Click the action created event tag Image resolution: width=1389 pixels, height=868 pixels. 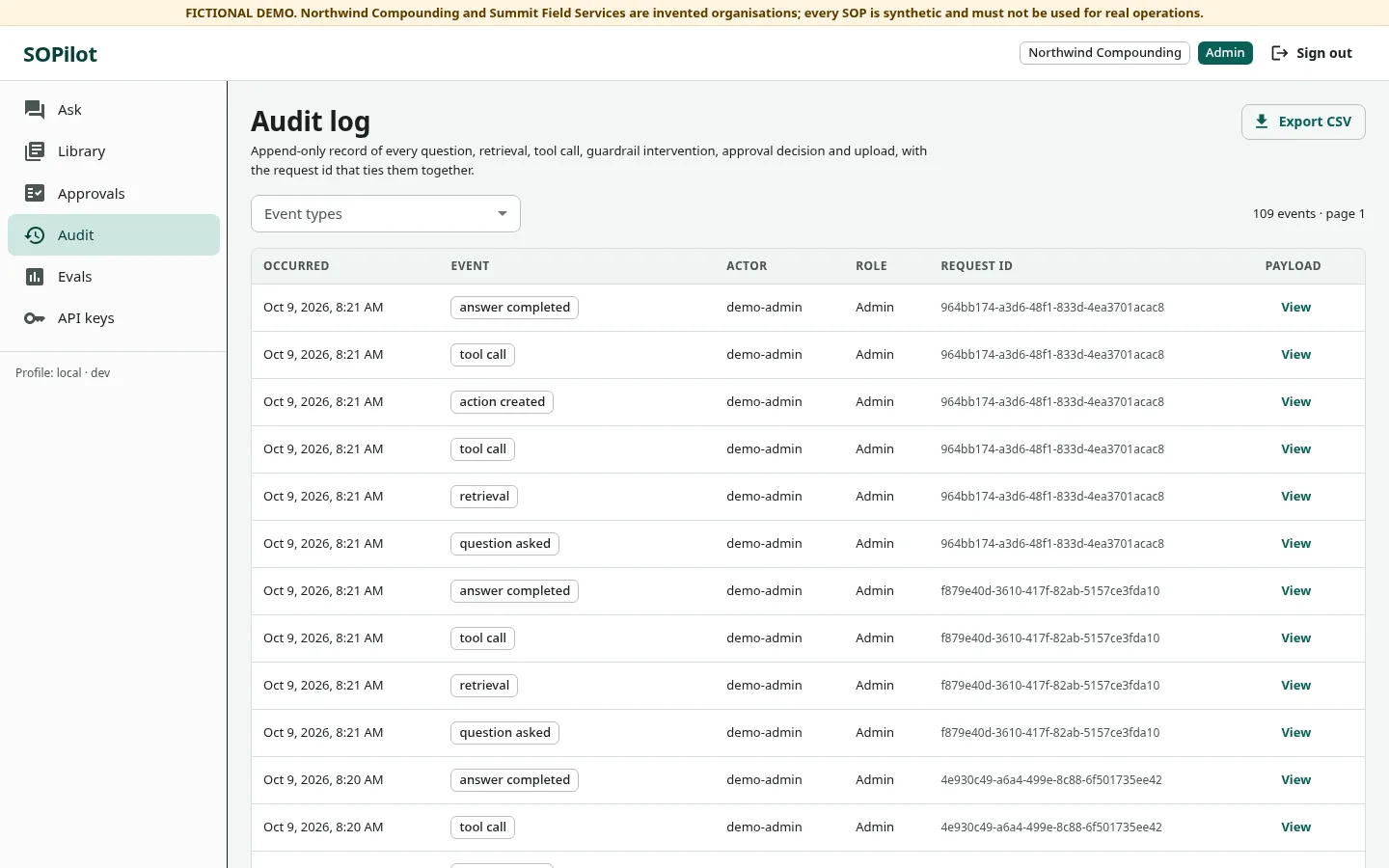pyautogui.click(x=502, y=402)
